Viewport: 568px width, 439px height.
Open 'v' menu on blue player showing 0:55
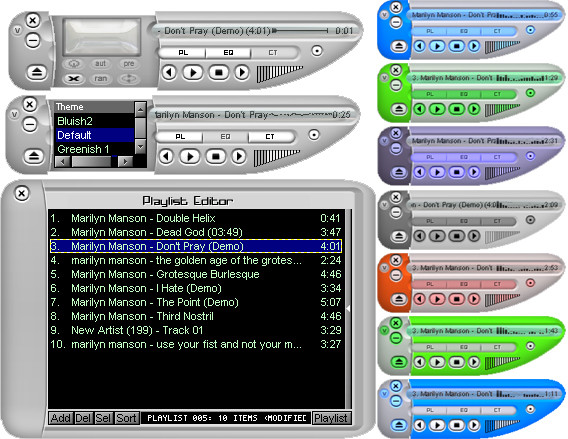[384, 14]
